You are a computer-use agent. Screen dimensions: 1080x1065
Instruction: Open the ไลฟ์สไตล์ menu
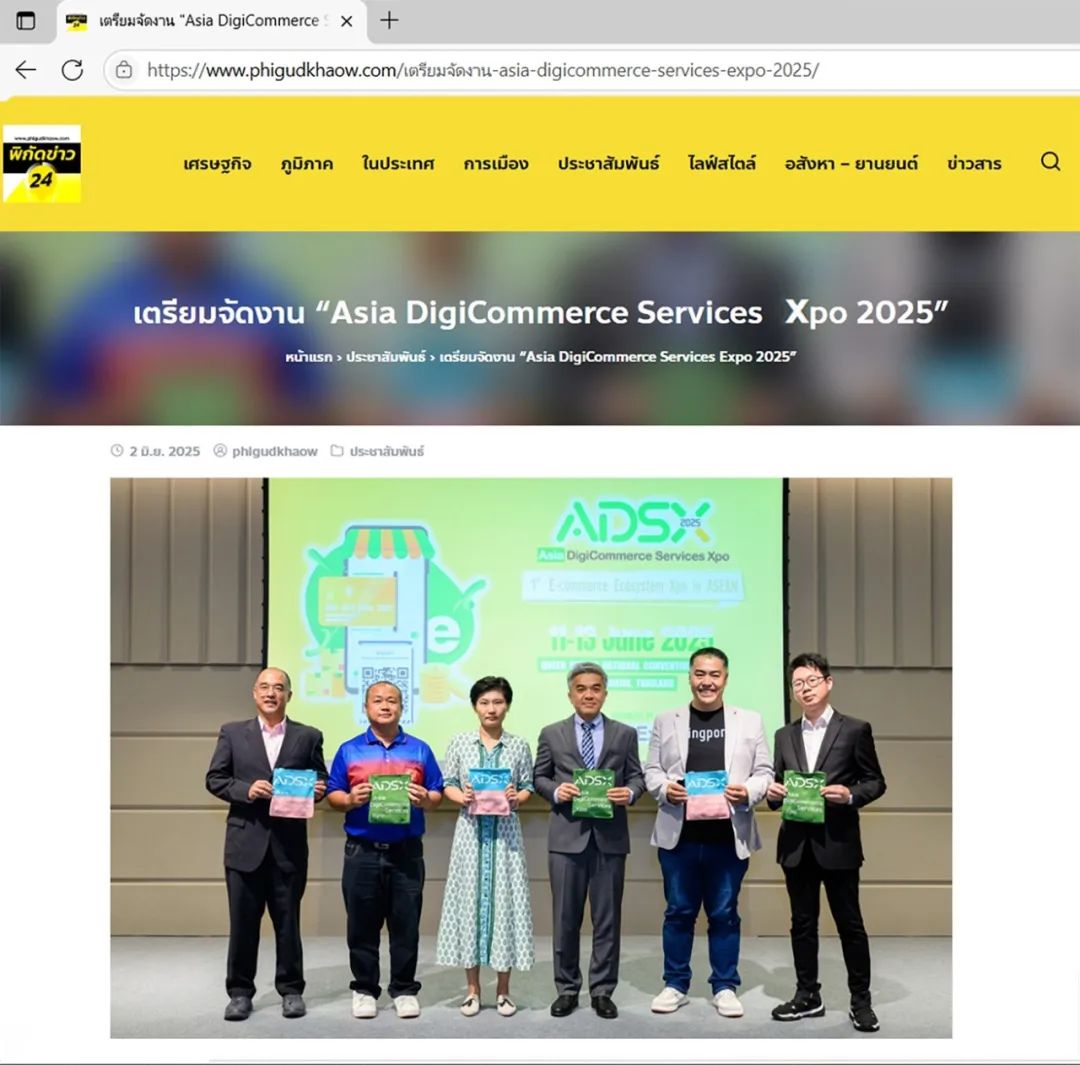[x=722, y=164]
